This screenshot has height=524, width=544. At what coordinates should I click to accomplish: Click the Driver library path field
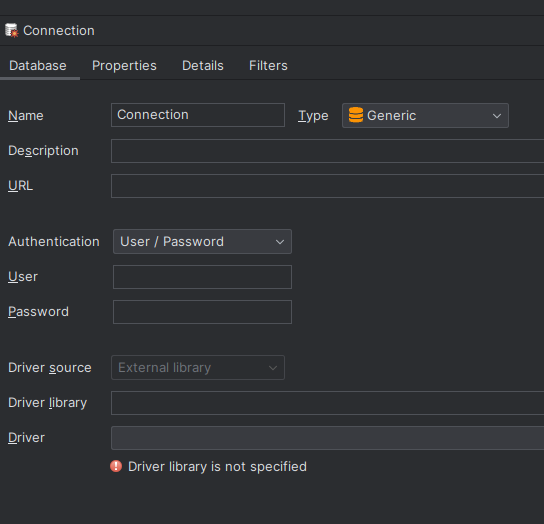coord(328,403)
